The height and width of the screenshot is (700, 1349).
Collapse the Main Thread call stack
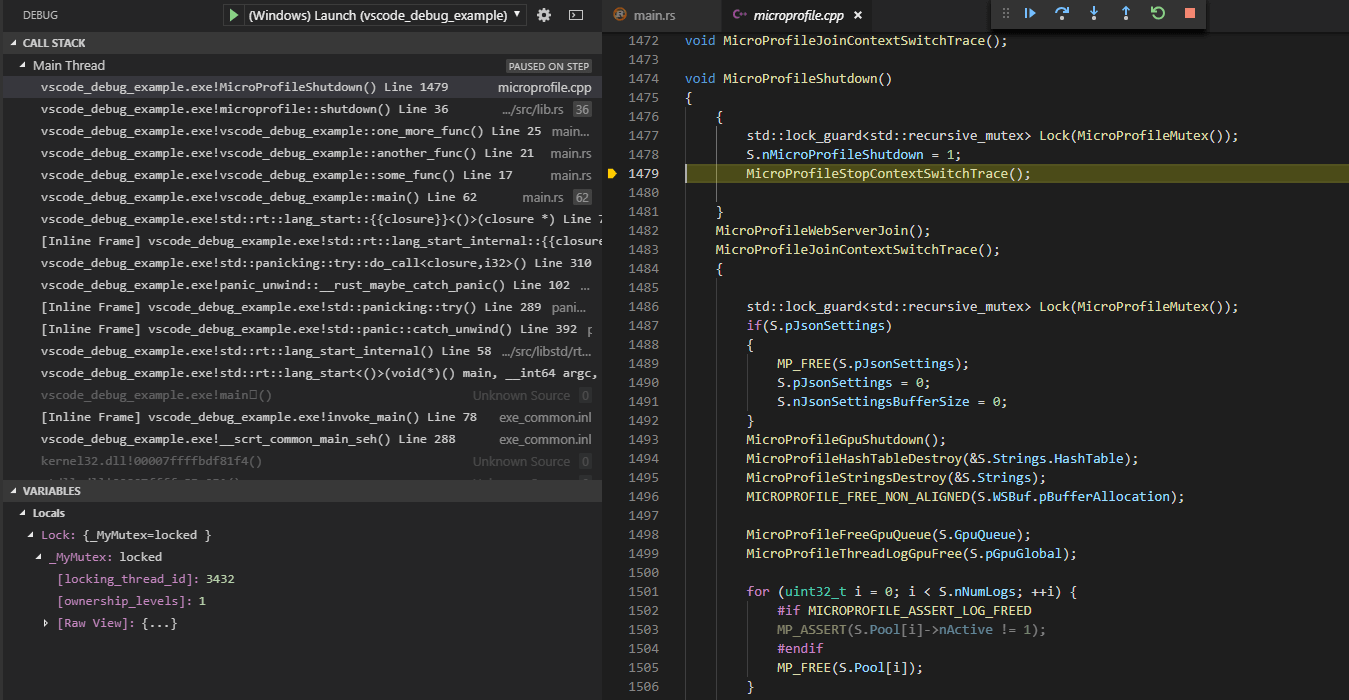(x=20, y=64)
